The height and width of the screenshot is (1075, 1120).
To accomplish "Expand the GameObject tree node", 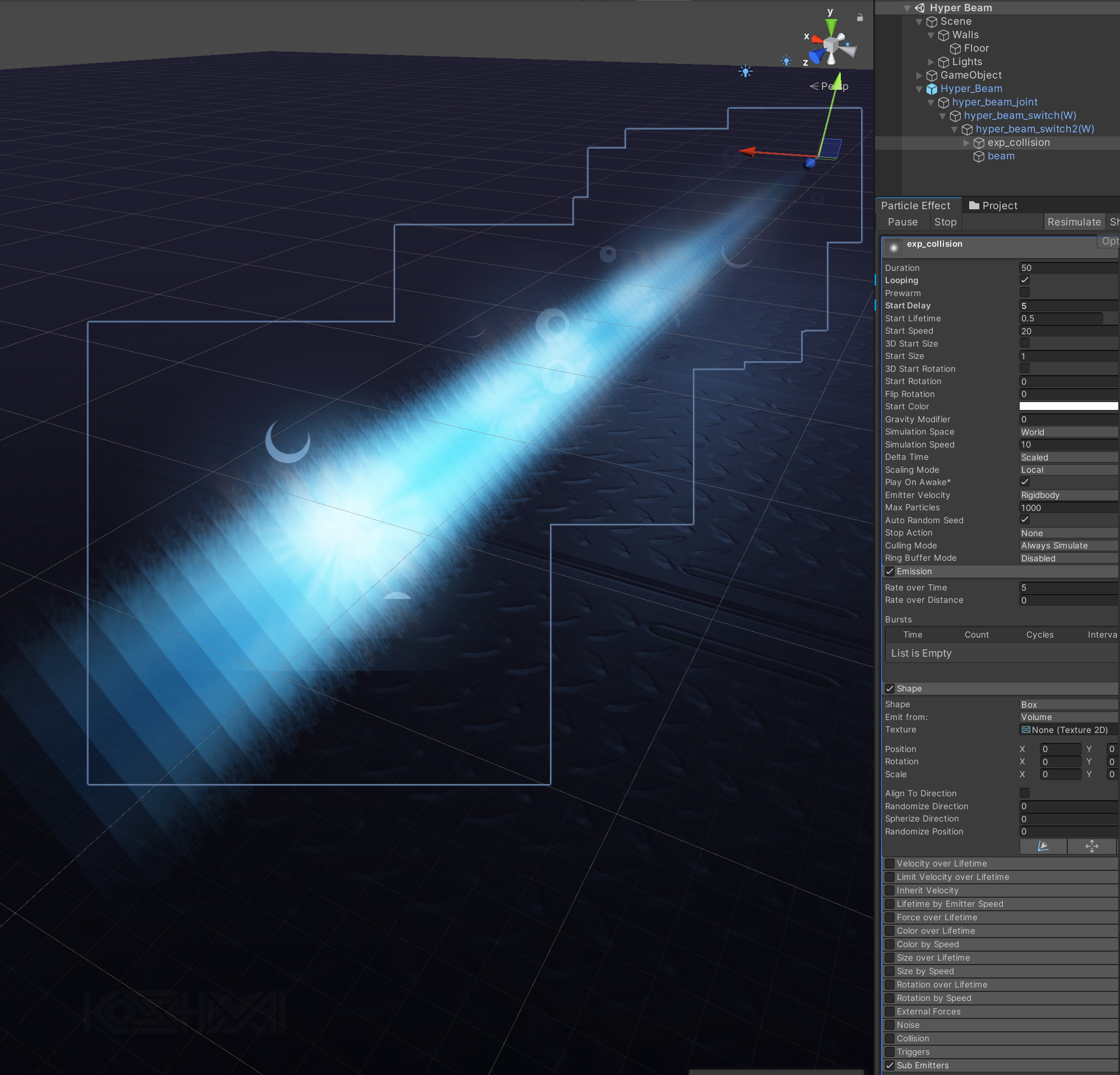I will coord(919,76).
